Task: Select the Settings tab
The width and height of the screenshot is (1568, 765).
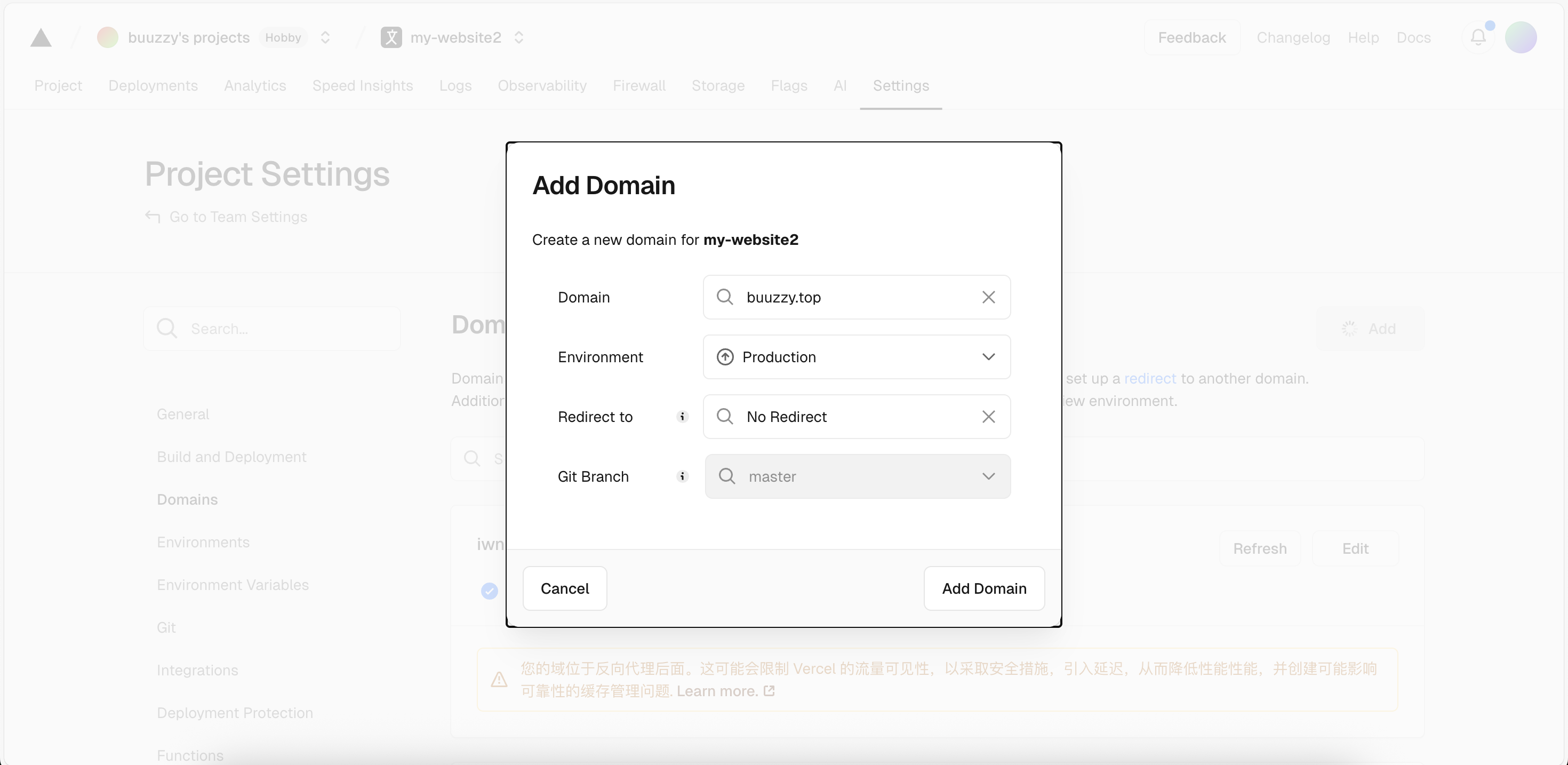Action: point(901,86)
